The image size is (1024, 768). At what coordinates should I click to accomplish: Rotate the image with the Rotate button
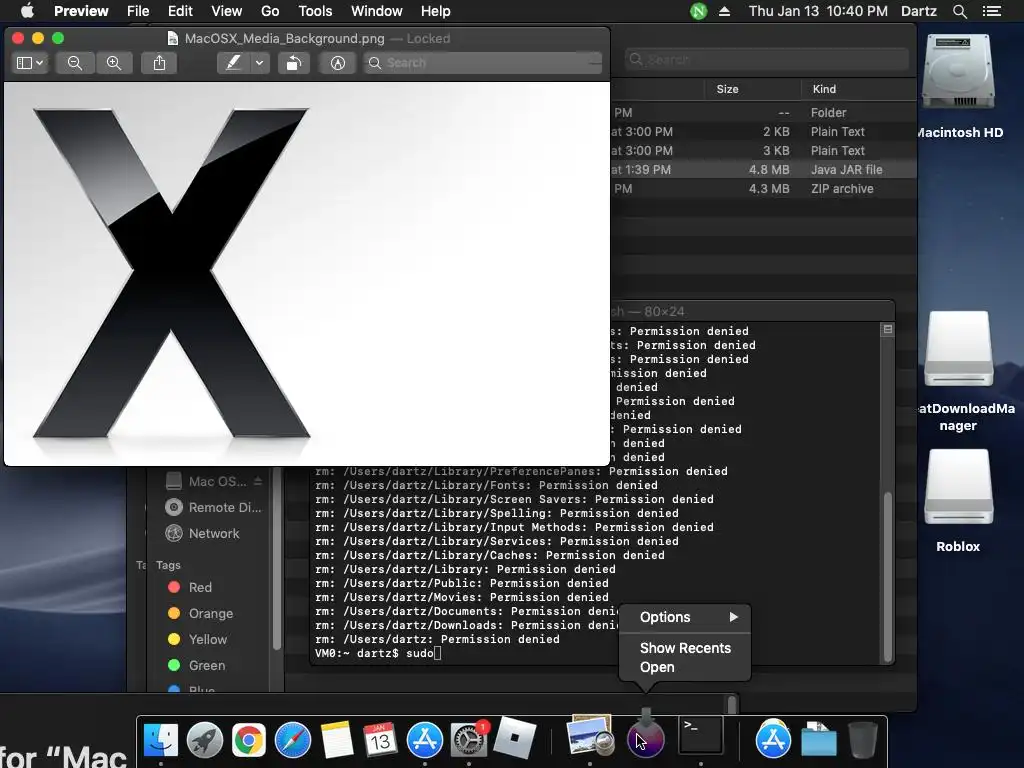294,63
